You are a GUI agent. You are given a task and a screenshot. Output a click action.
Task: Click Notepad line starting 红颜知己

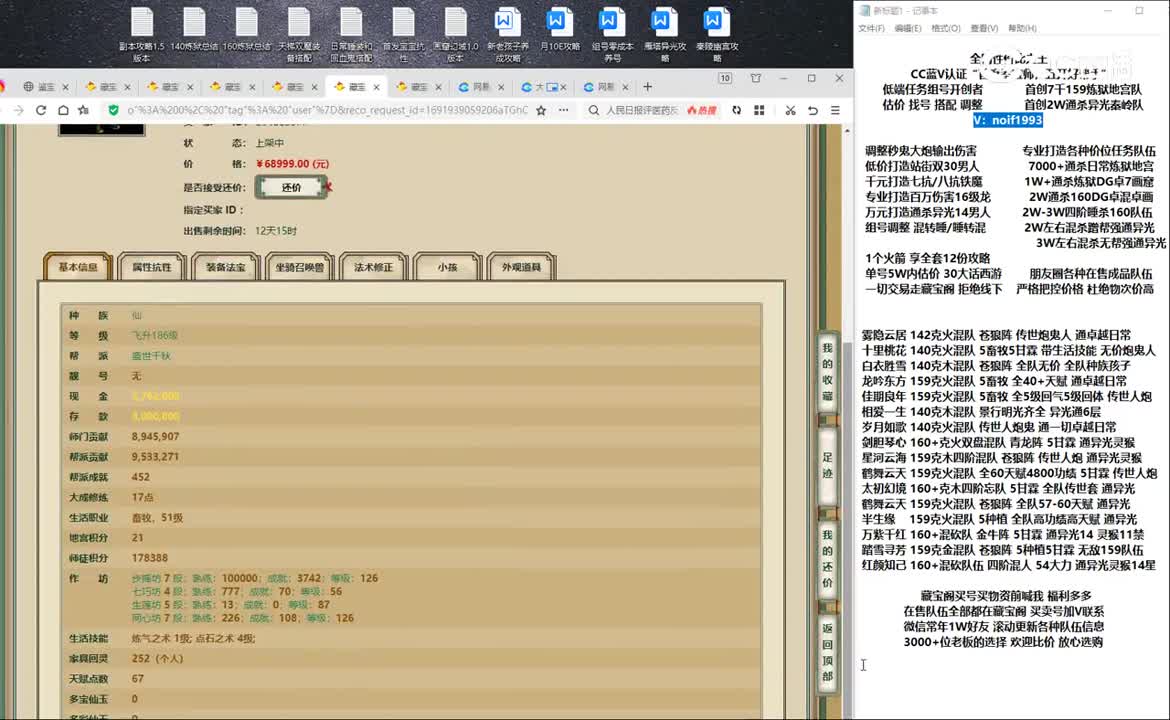(x=1008, y=565)
